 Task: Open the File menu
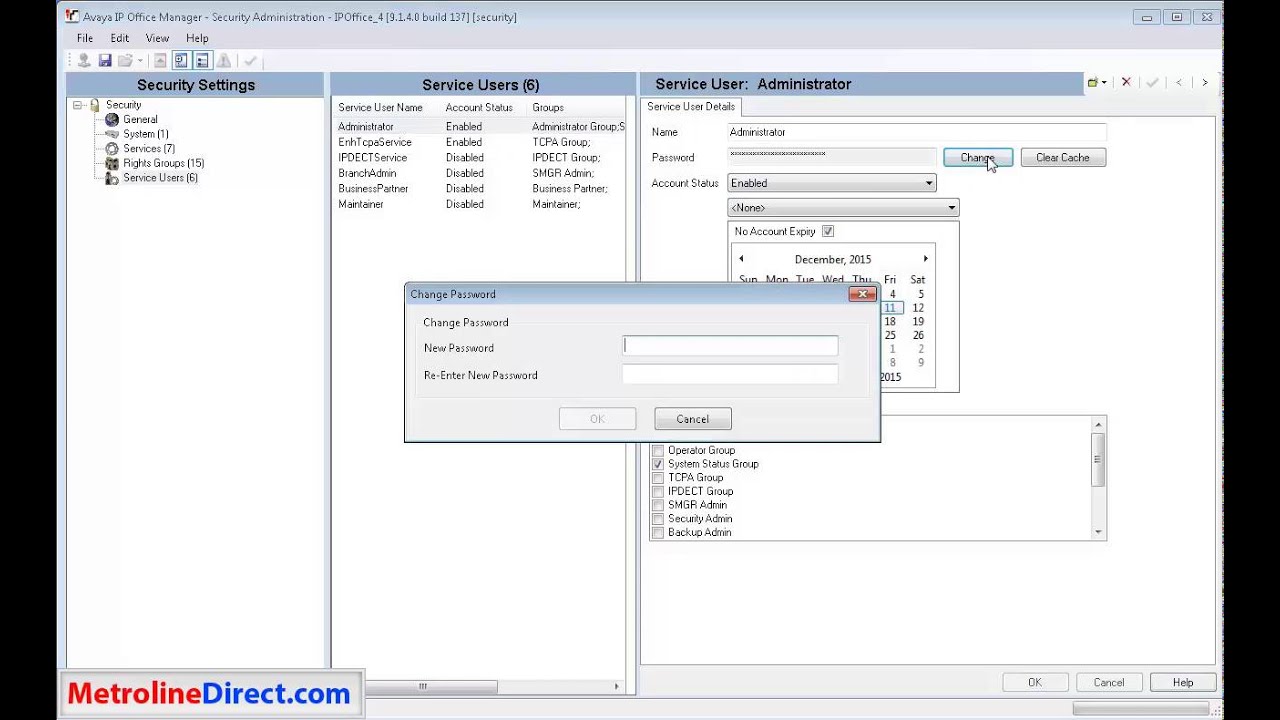point(85,38)
